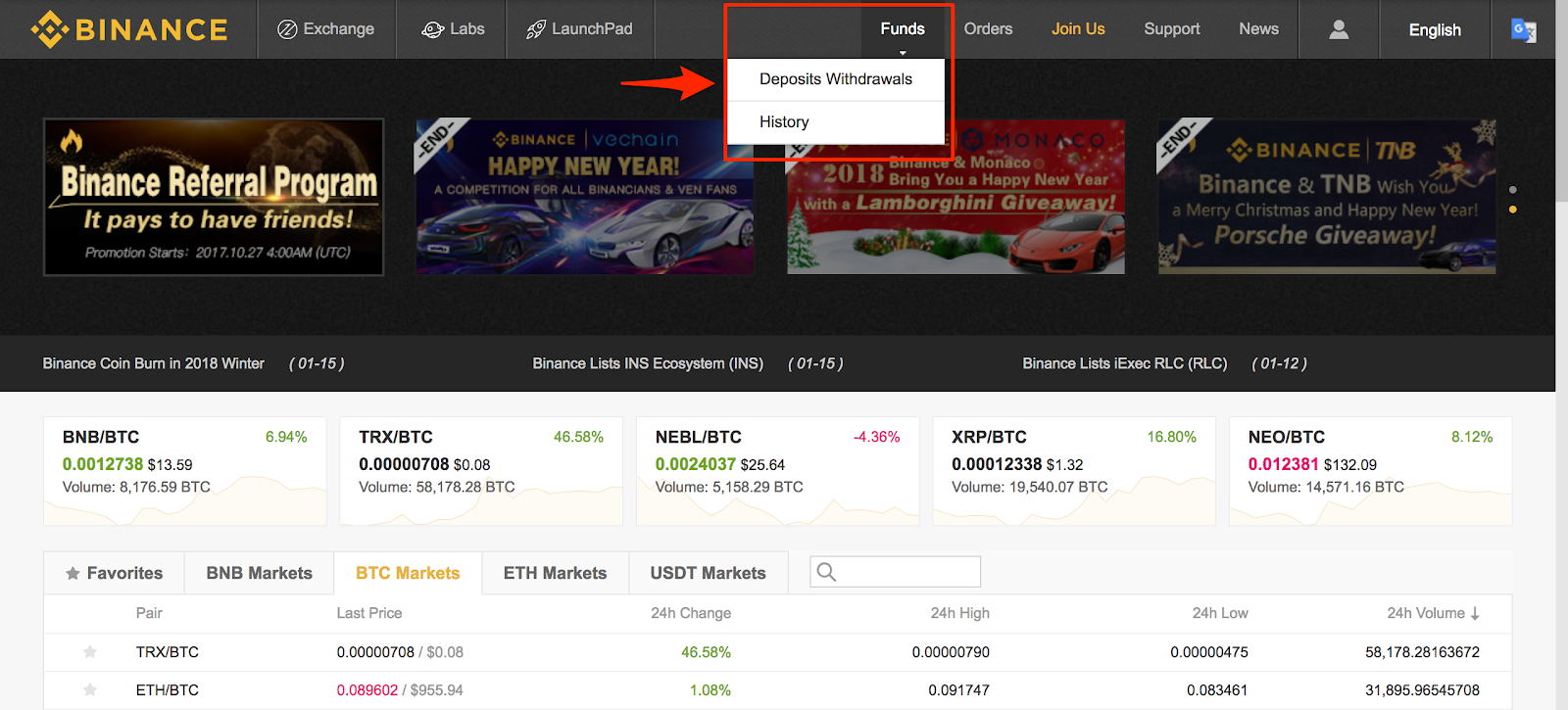
Task: Open the ETH/BTC row in the table
Action: (x=778, y=690)
